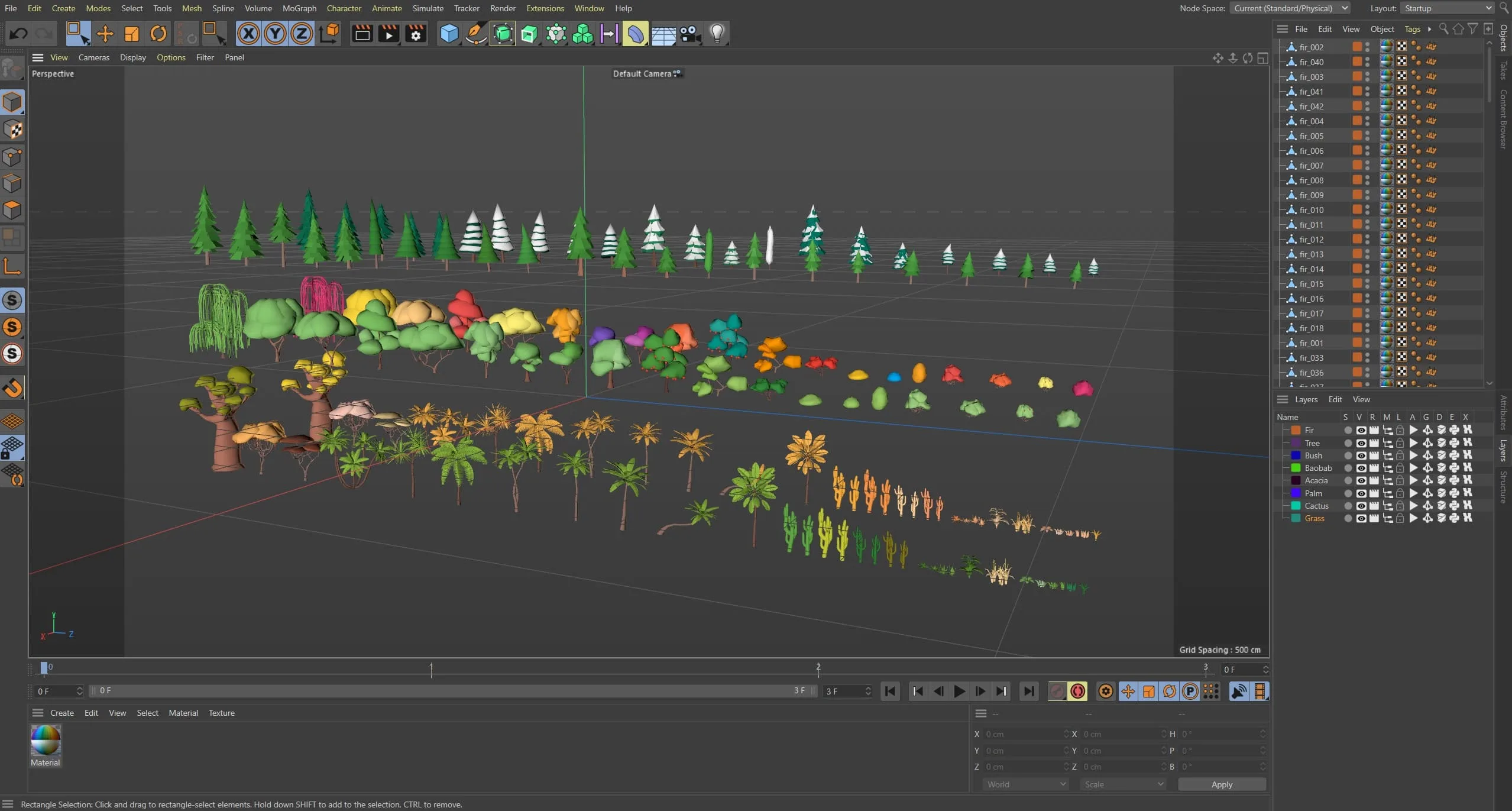This screenshot has height=811, width=1512.
Task: Open Edit Render Settings icon
Action: (x=416, y=33)
